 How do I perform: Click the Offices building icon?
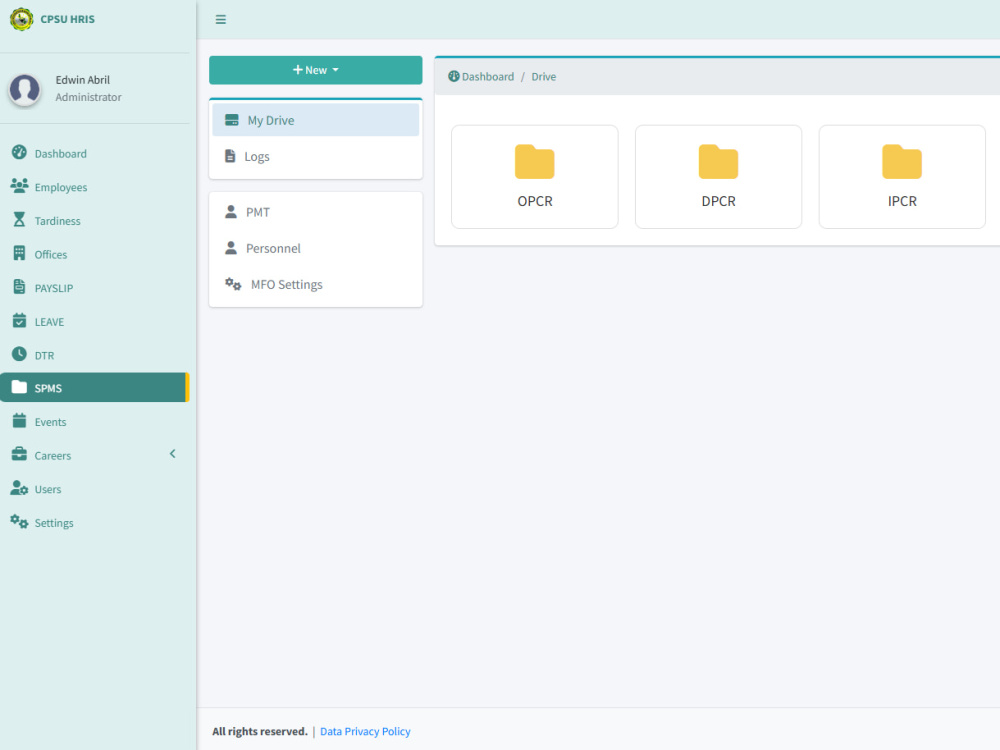coord(19,253)
